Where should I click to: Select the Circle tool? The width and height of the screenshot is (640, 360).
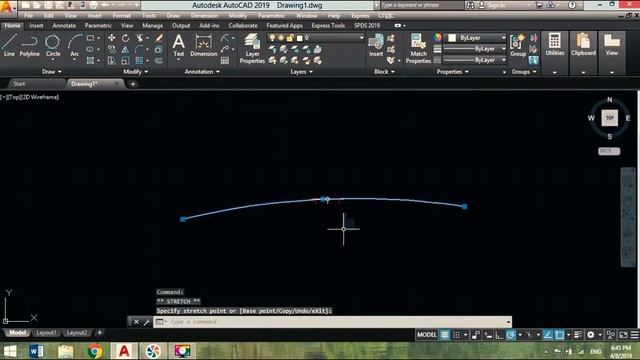point(53,46)
